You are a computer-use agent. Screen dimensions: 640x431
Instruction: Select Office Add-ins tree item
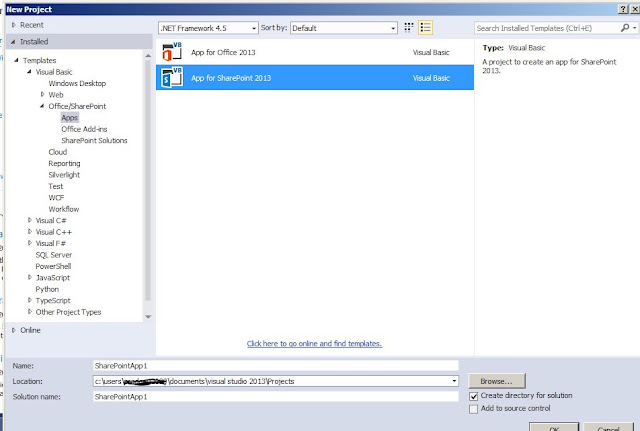[84, 129]
